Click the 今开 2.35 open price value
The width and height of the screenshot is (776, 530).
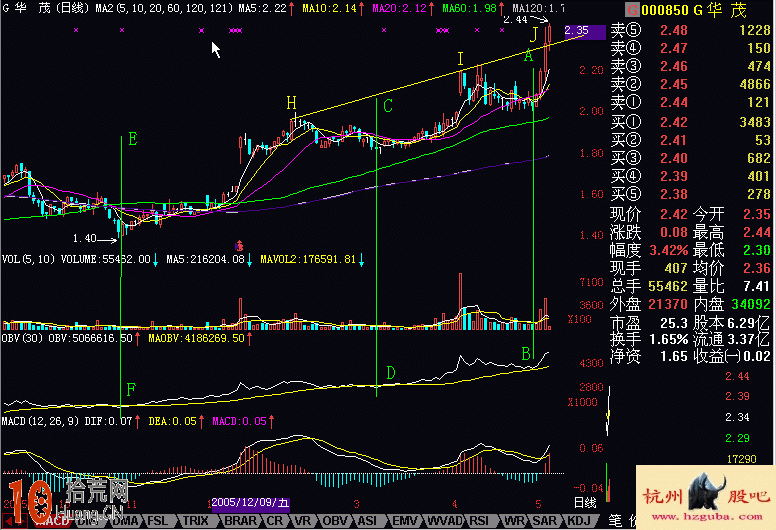coord(757,214)
